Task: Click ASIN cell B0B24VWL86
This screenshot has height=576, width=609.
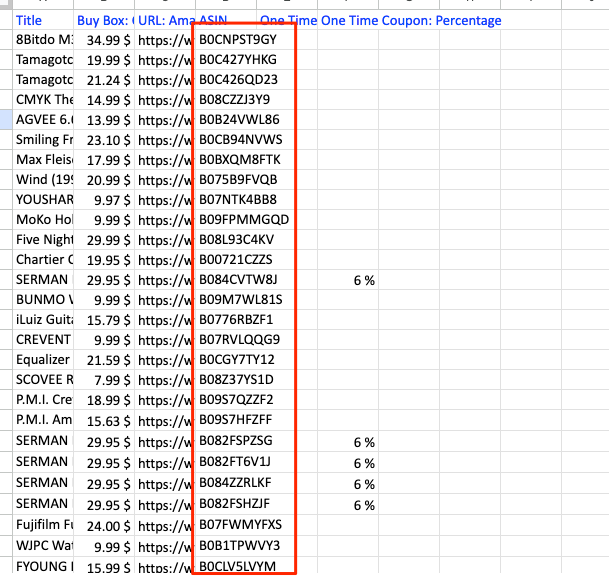Action: (x=226, y=120)
